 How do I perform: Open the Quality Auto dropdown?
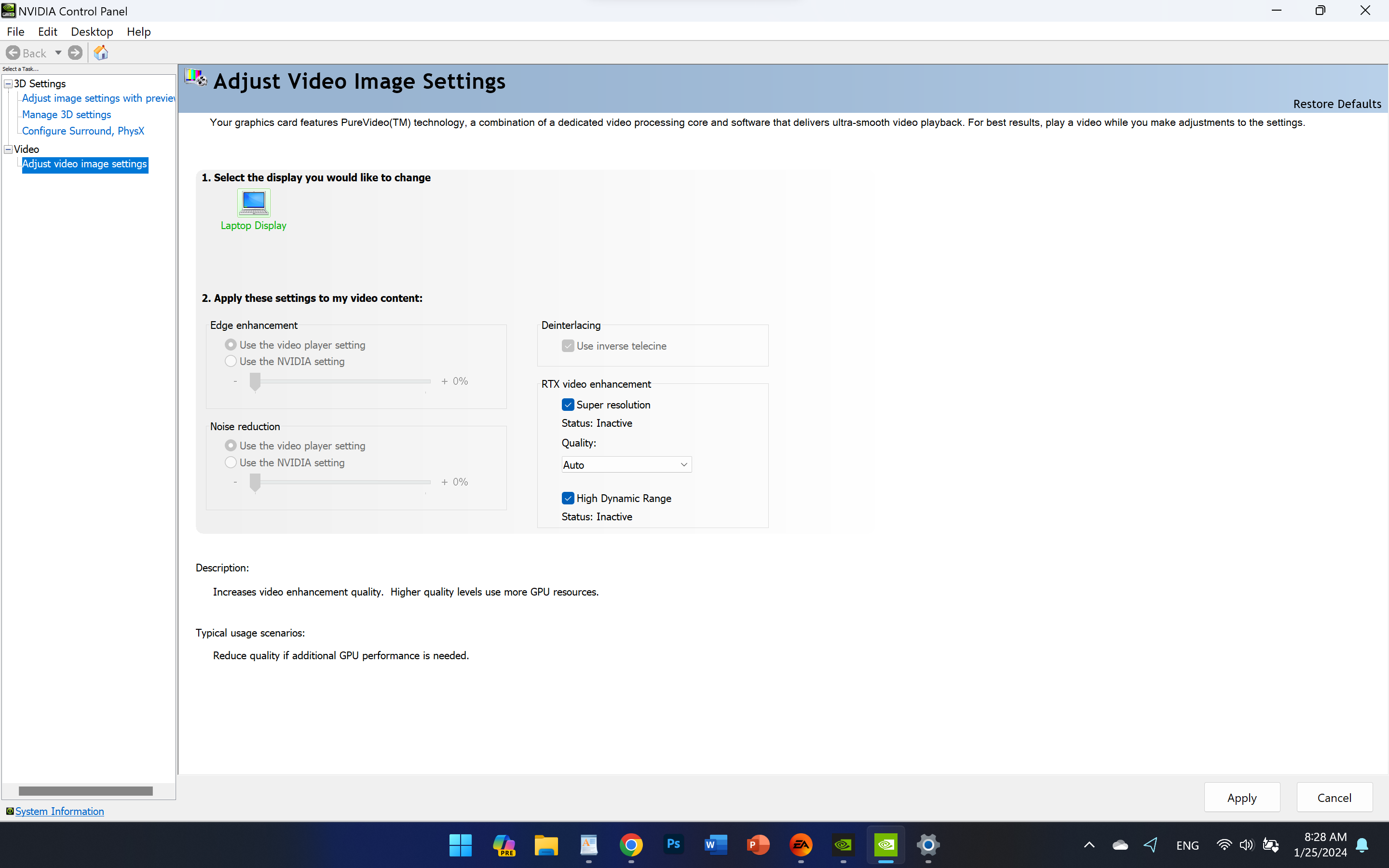pyautogui.click(x=626, y=464)
